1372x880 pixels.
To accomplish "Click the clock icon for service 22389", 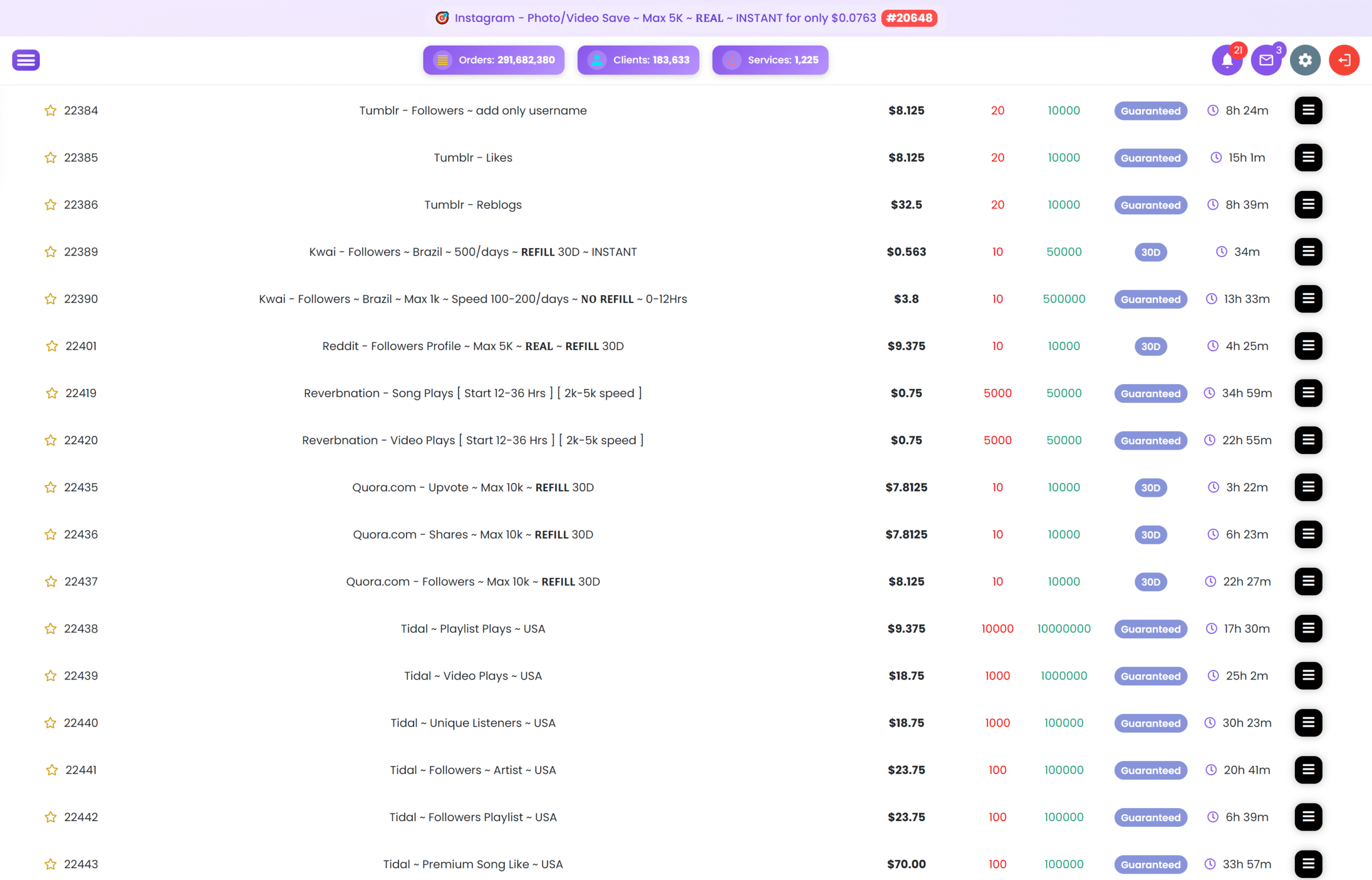I will point(1221,251).
